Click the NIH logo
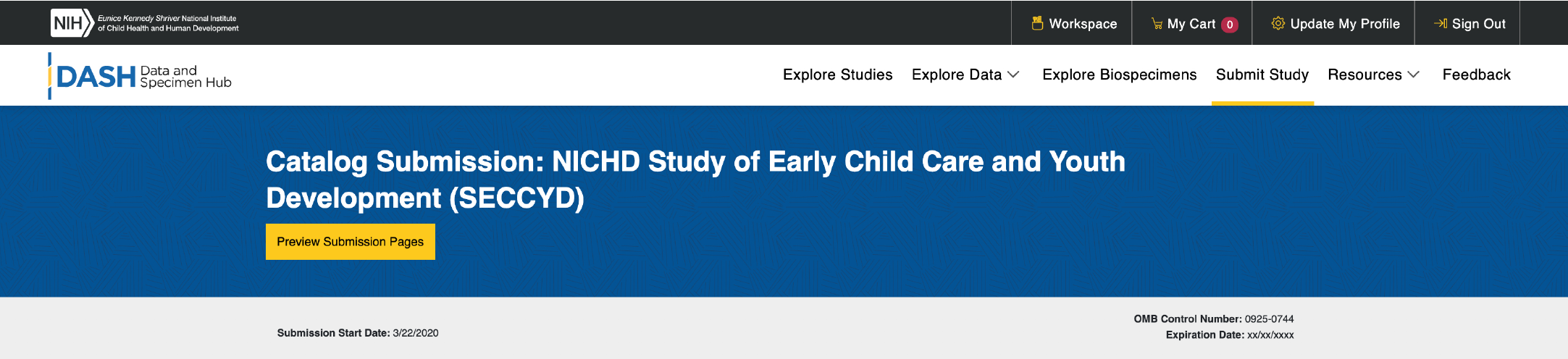Image resolution: width=1568 pixels, height=359 pixels. 72,23
